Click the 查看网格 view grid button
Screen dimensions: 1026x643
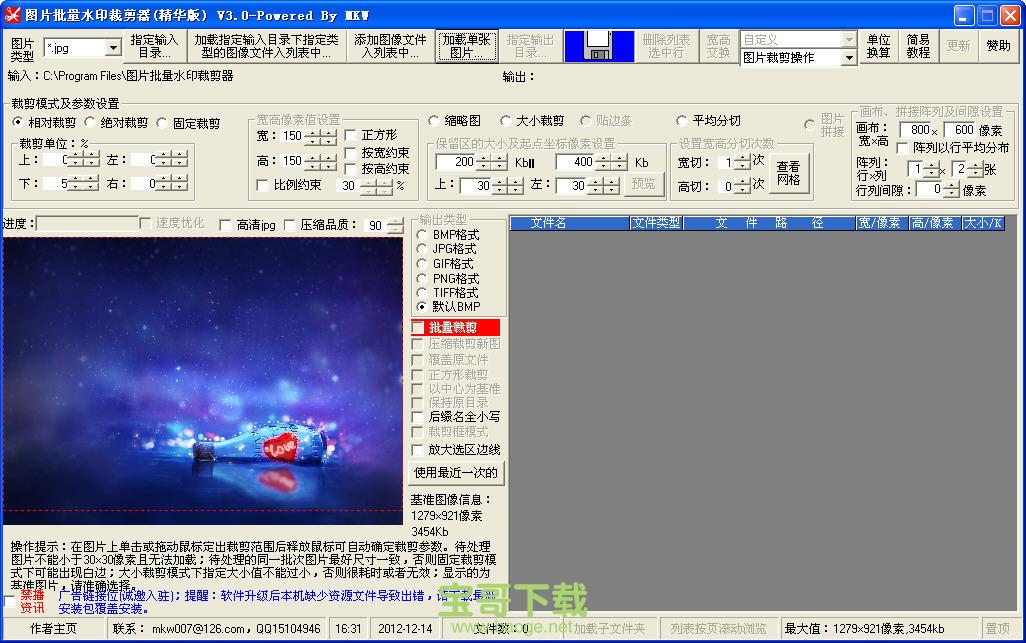tap(788, 173)
